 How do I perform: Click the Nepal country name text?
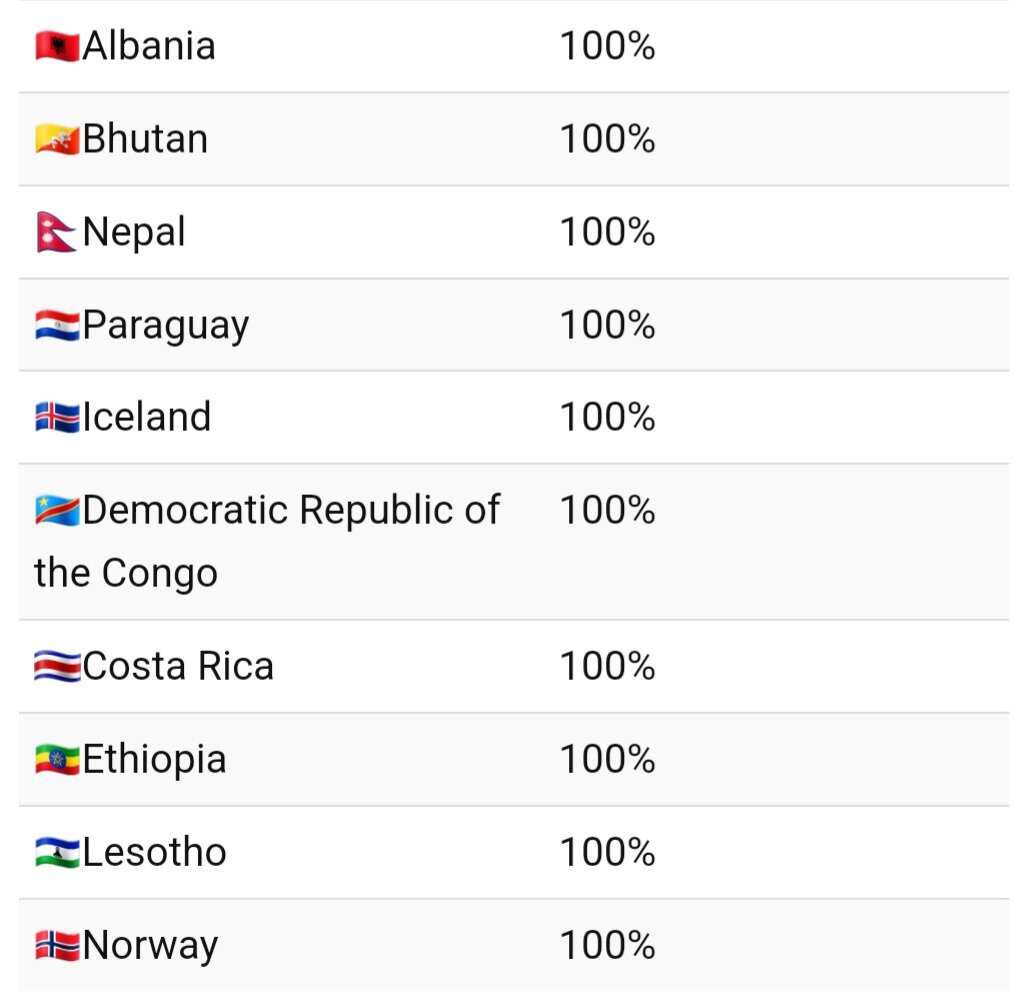pos(134,232)
